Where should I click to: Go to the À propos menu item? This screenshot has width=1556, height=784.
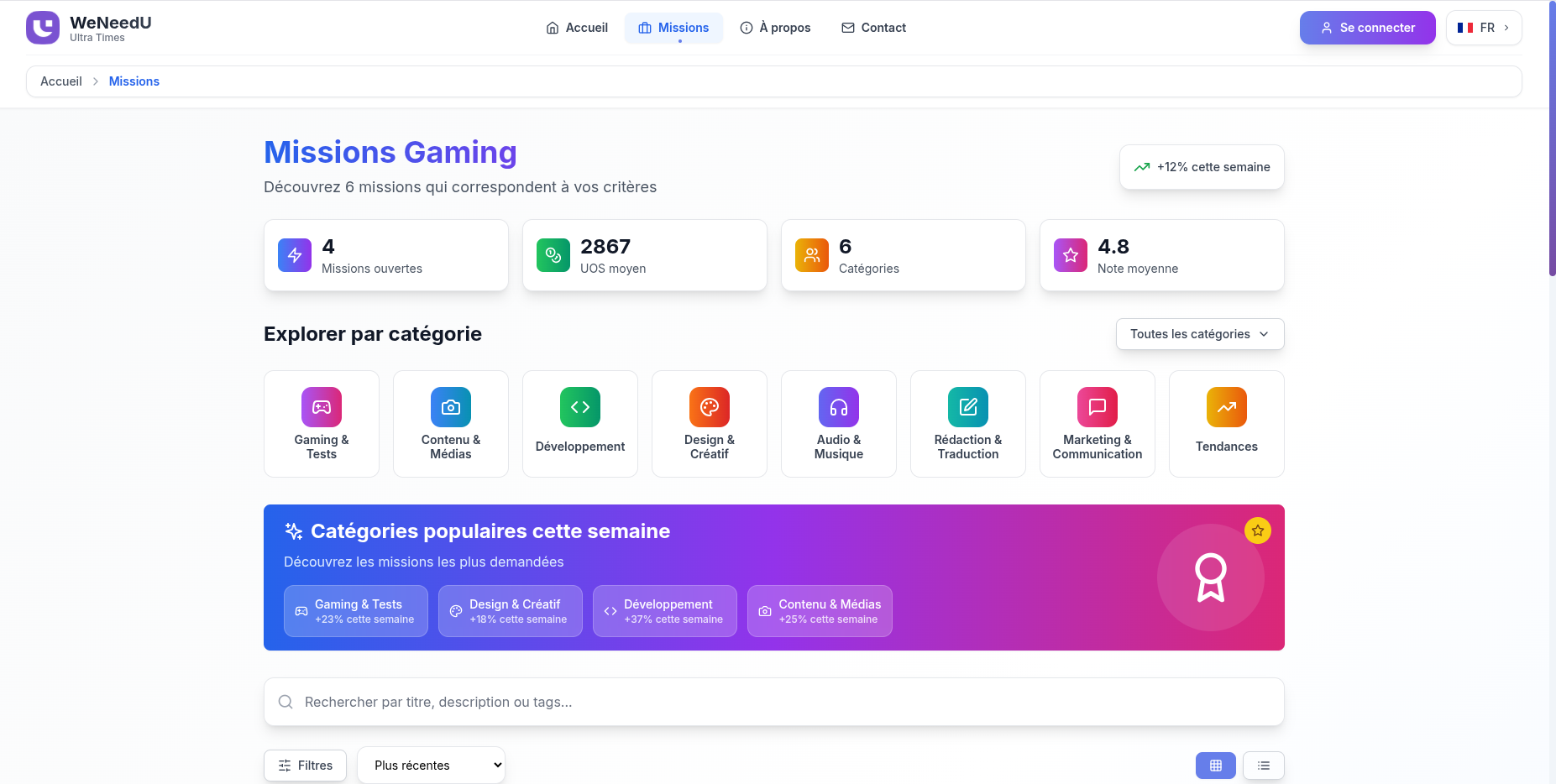click(775, 28)
